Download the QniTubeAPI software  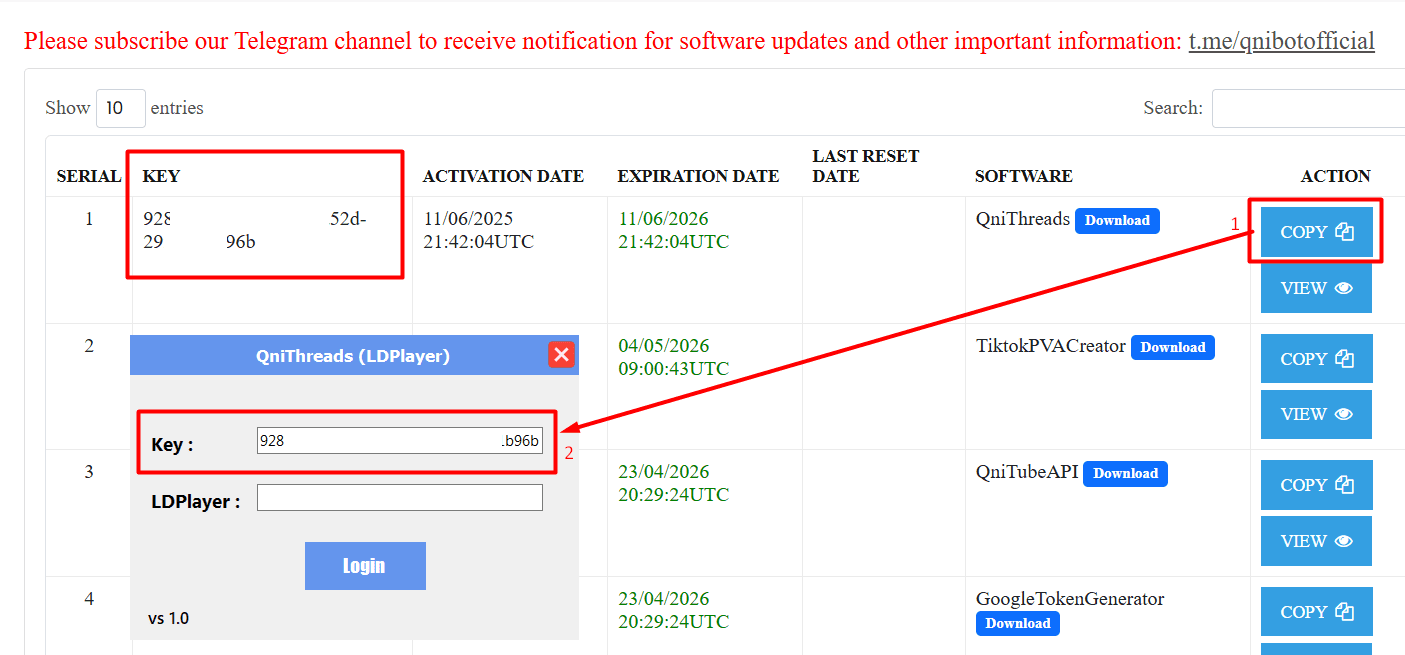pos(1125,474)
